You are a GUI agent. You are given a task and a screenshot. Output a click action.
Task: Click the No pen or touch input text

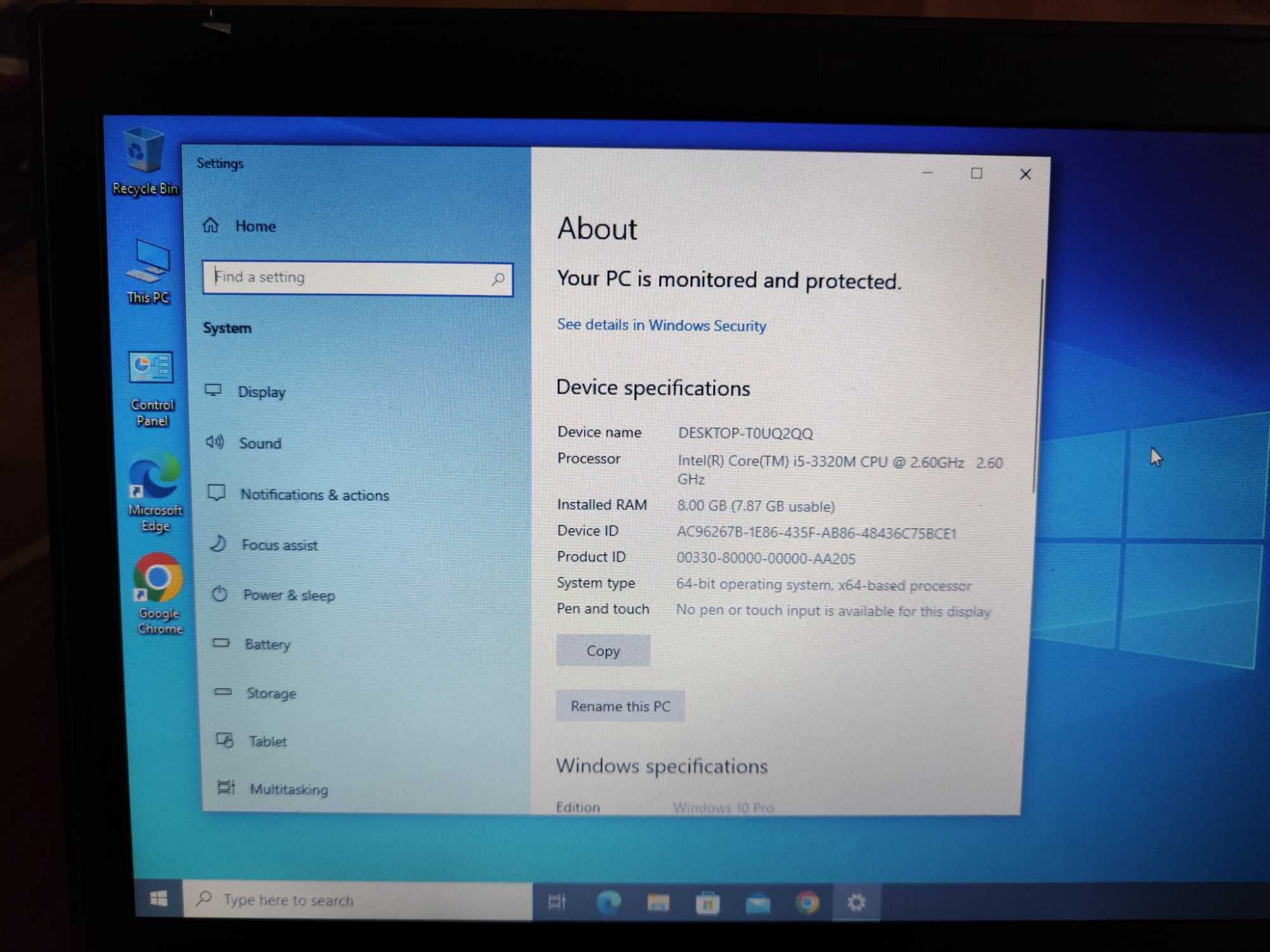point(833,611)
